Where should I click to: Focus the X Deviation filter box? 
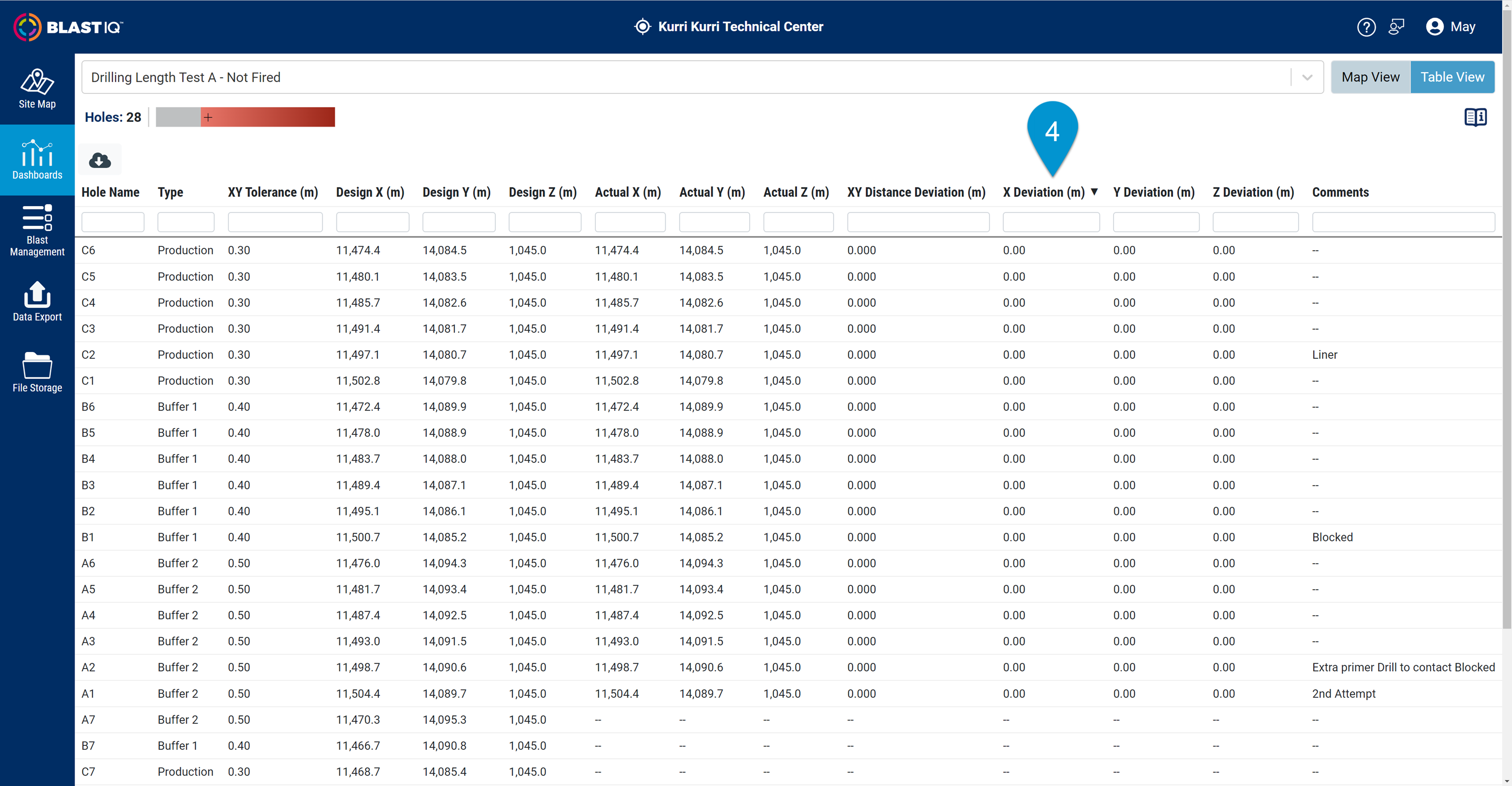[1051, 222]
